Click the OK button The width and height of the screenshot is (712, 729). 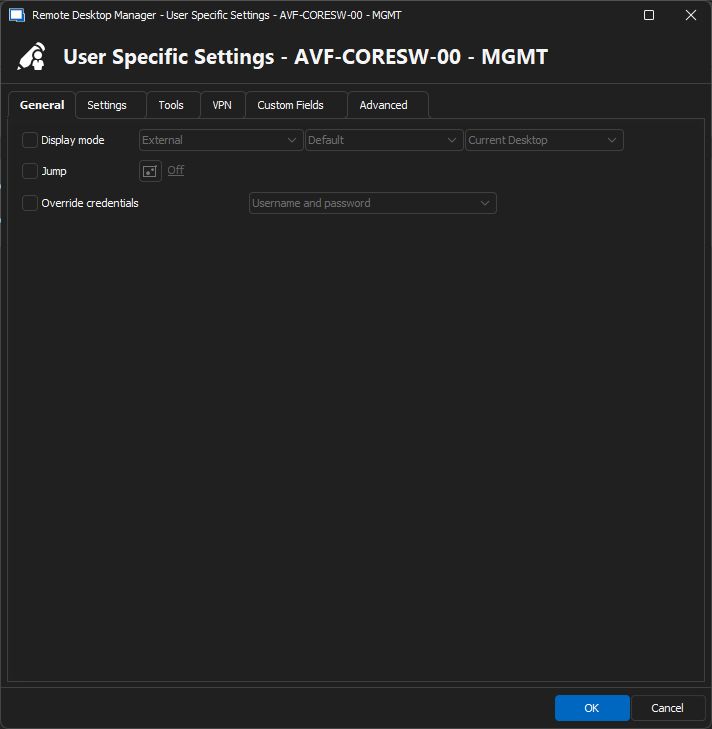592,708
